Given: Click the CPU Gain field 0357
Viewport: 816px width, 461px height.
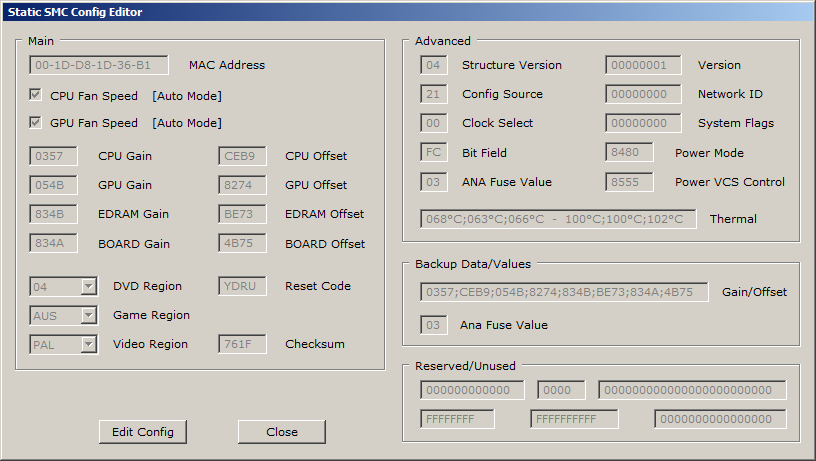Looking at the screenshot, I should pyautogui.click(x=53, y=156).
